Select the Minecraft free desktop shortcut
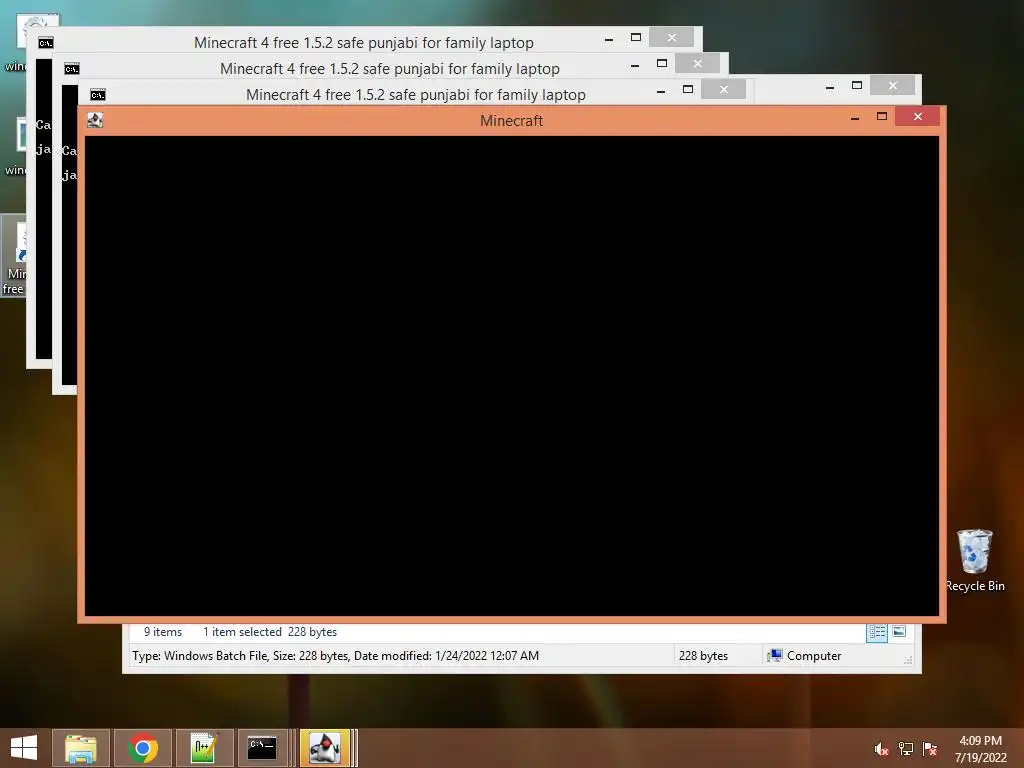1024x768 pixels. coord(13,256)
